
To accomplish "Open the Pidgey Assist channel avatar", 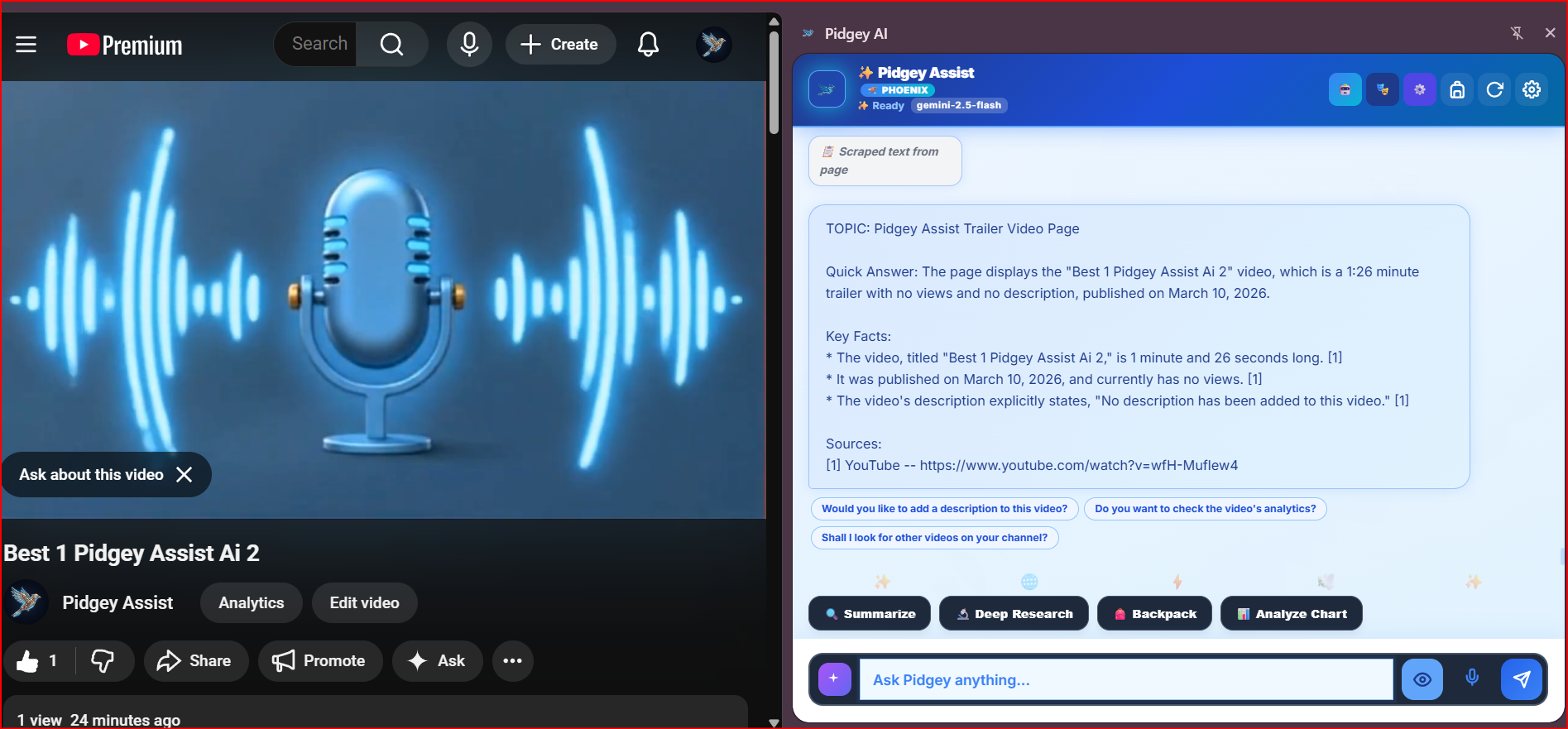I will pyautogui.click(x=26, y=602).
